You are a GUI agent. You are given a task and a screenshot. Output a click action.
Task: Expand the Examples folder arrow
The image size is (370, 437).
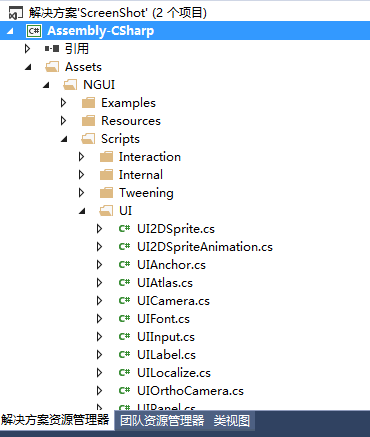tap(63, 103)
